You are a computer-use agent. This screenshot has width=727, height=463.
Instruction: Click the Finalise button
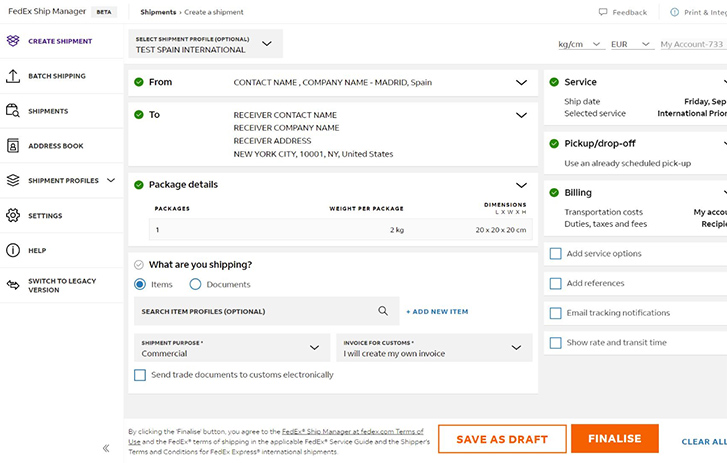coord(615,438)
